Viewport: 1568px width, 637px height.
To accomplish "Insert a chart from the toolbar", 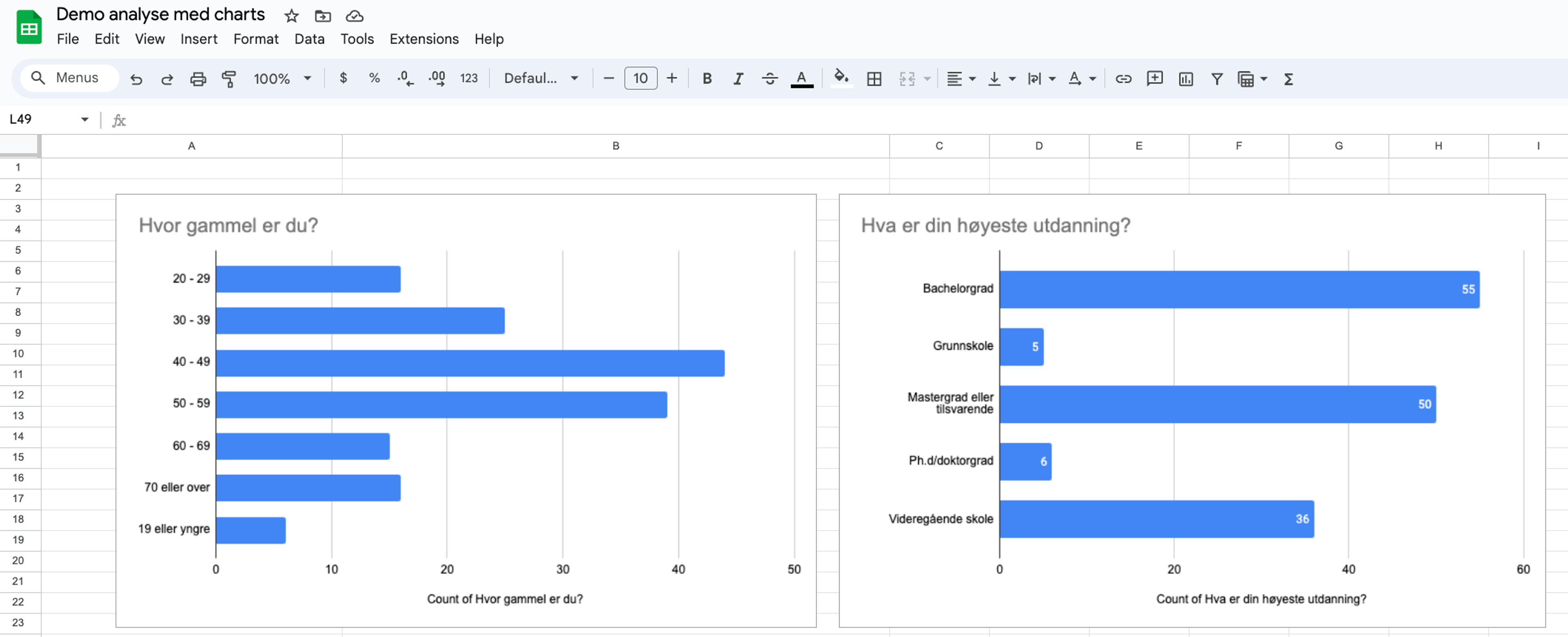I will click(1185, 78).
